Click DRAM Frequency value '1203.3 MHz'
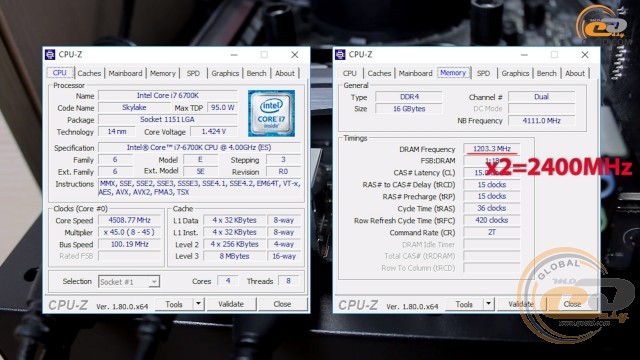Screen dimensions: 640x360 (x=491, y=149)
